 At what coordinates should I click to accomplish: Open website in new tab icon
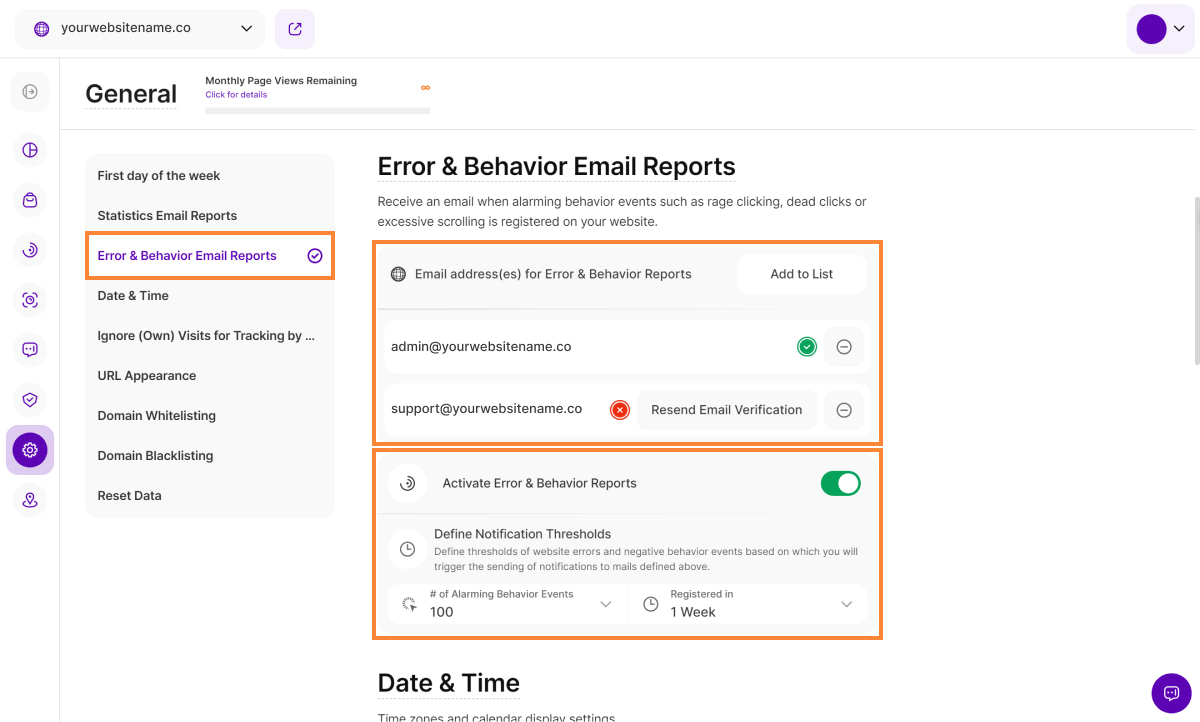click(295, 29)
